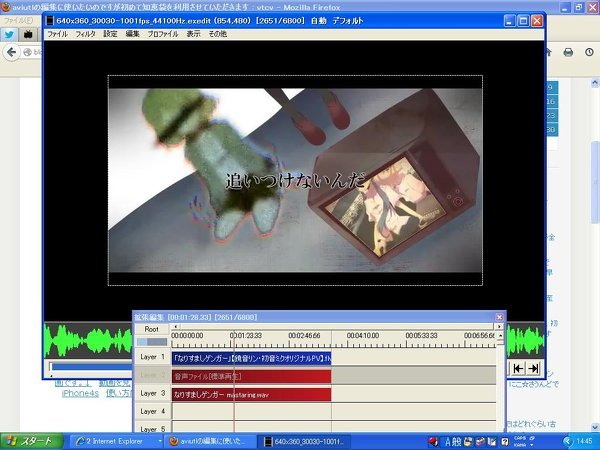Expand Internet Explorer taskbar group arrow
Viewport: 600px width, 450px height.
(160, 441)
